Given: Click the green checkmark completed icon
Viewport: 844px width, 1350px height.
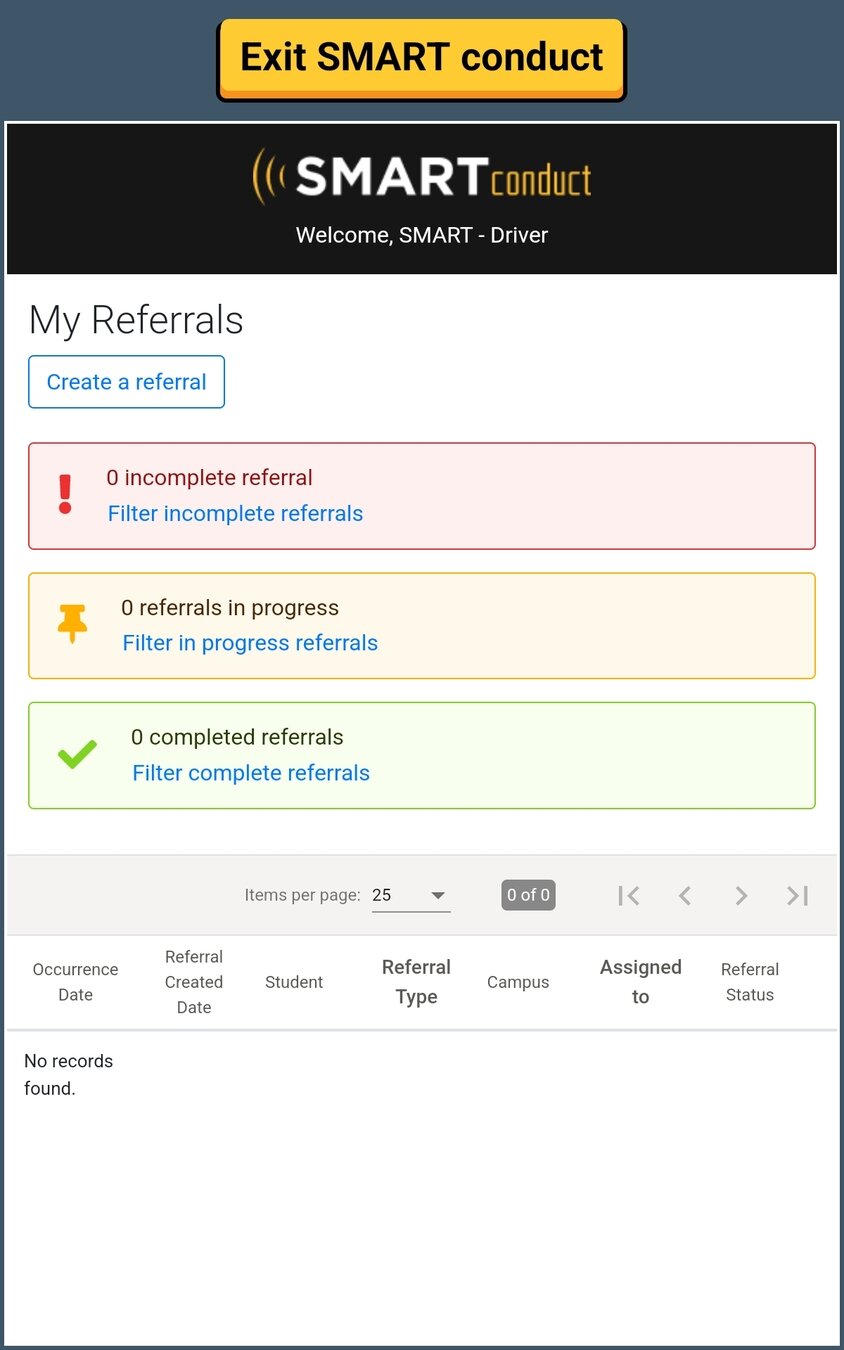Looking at the screenshot, I should tap(77, 754).
